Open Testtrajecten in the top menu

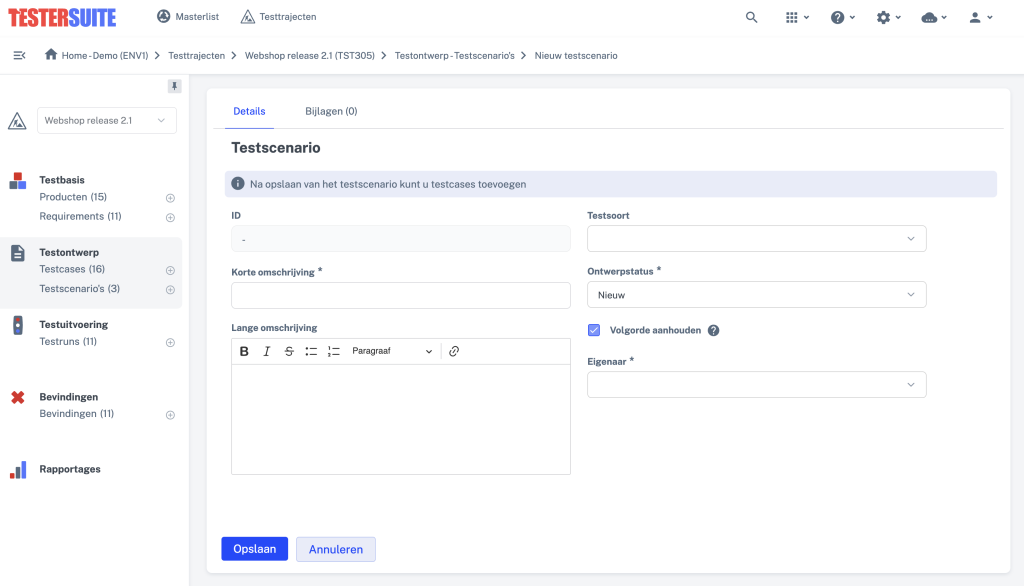pyautogui.click(x=279, y=17)
